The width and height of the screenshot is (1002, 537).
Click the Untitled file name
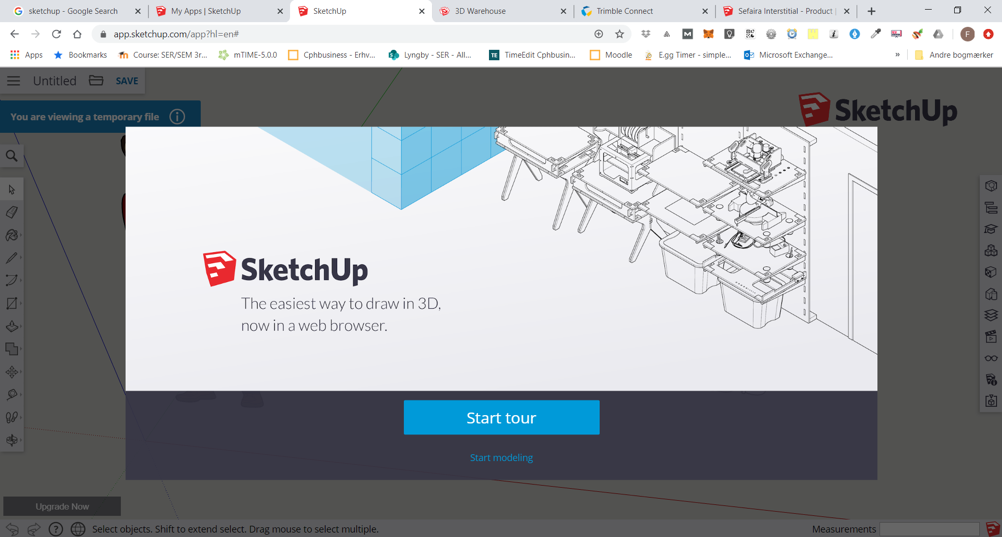pos(54,81)
